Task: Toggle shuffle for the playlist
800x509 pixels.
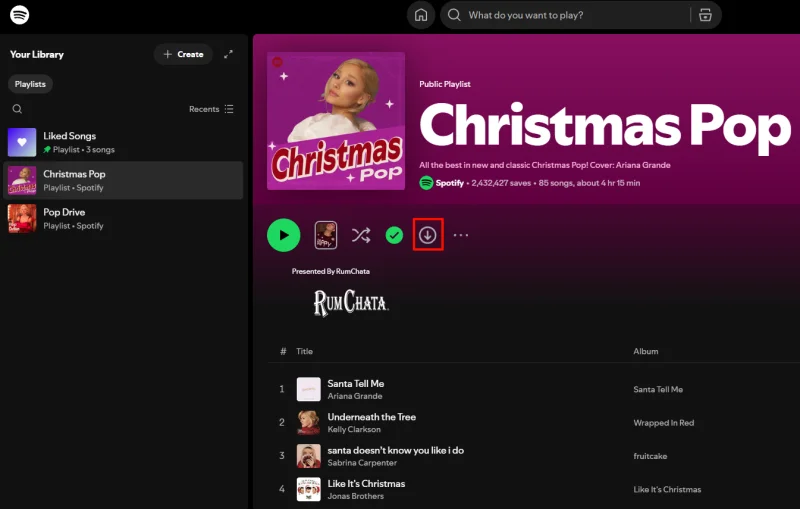Action: point(361,235)
